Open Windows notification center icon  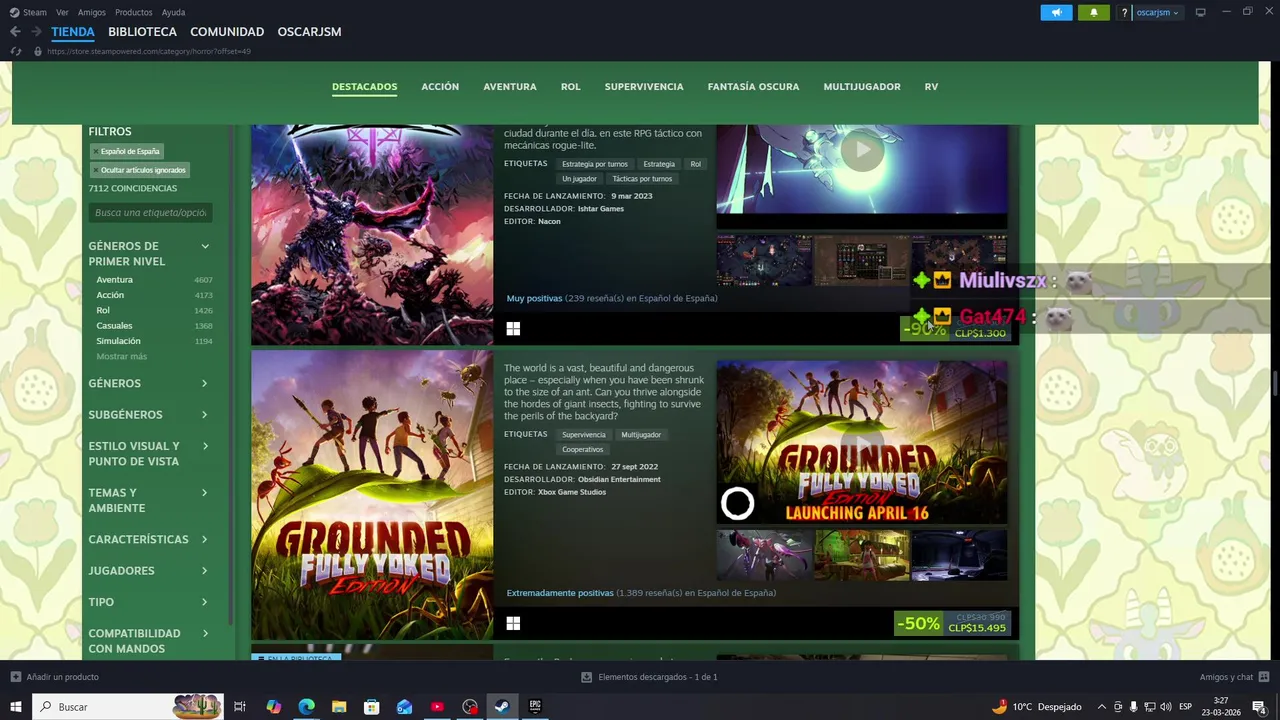(1259, 707)
